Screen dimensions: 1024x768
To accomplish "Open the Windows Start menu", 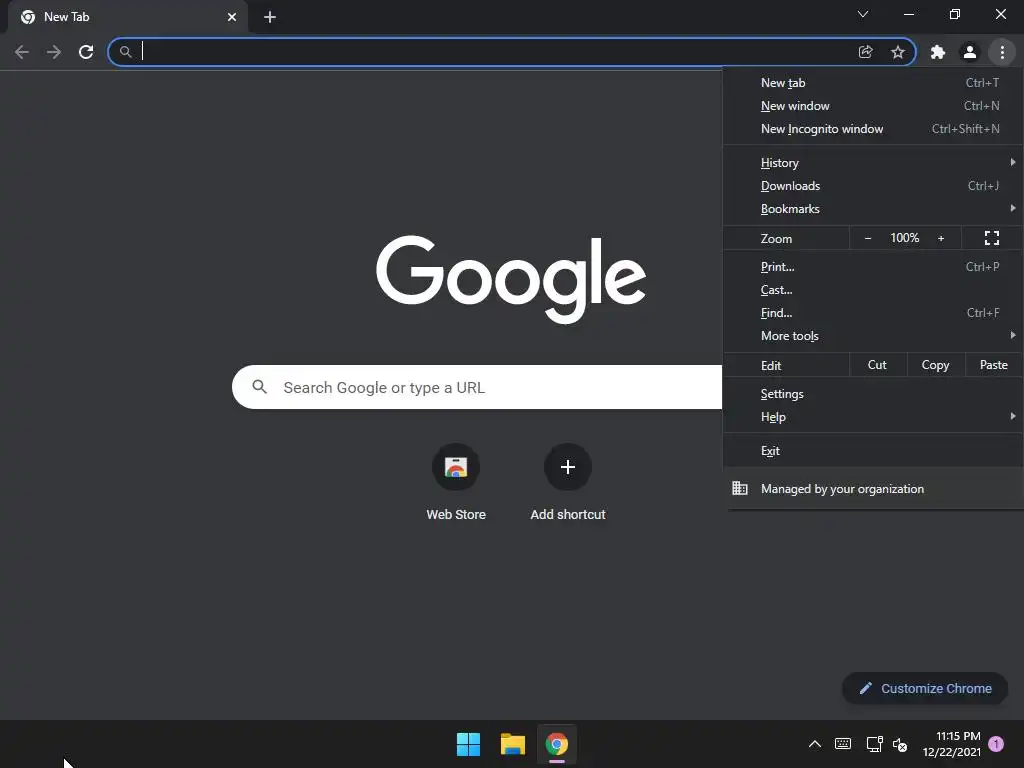I will (468, 744).
